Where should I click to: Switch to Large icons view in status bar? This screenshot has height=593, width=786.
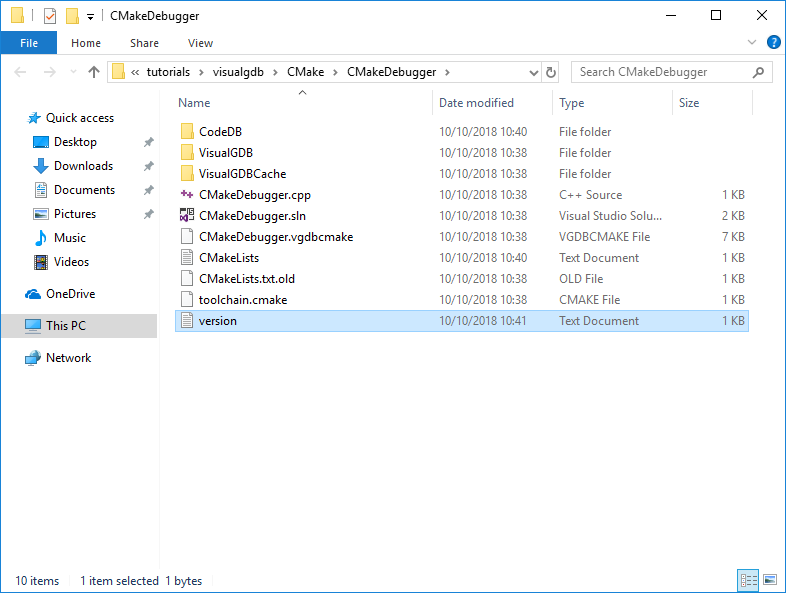770,580
